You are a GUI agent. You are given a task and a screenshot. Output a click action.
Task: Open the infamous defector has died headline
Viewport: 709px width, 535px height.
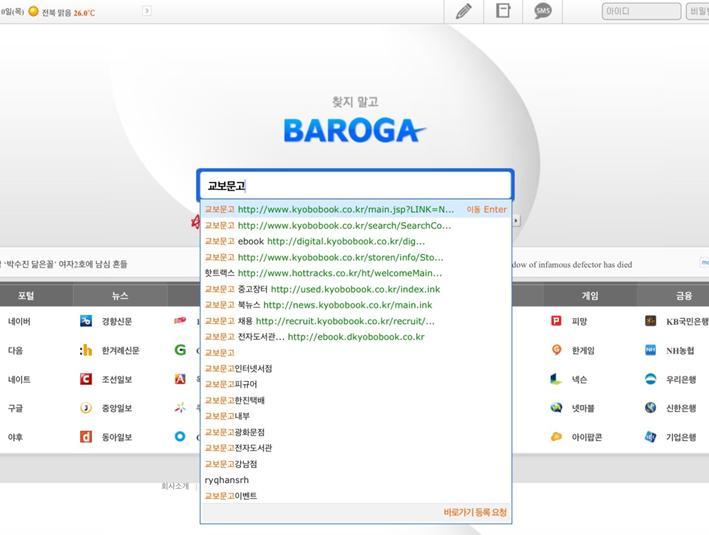pyautogui.click(x=572, y=265)
